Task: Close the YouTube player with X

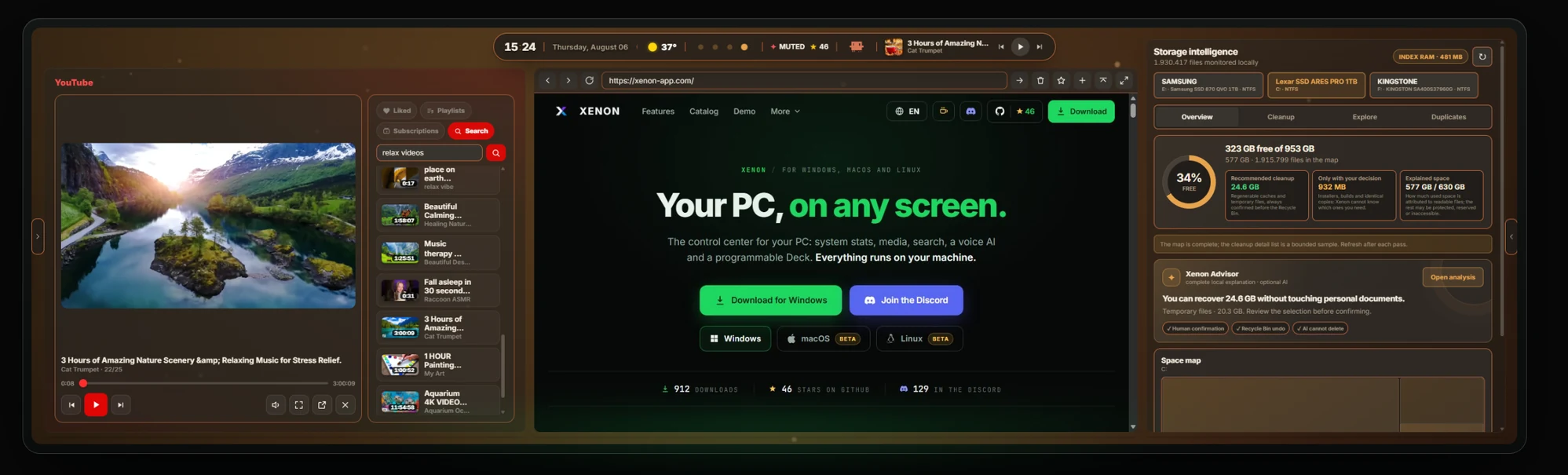Action: pyautogui.click(x=345, y=405)
